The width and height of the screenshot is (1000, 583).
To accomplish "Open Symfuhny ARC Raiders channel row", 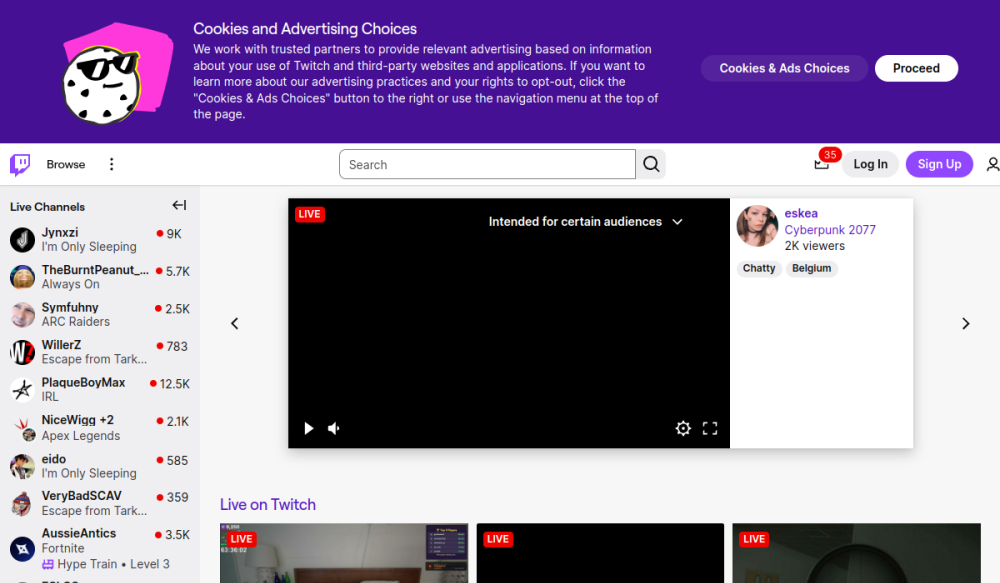I will 100,315.
